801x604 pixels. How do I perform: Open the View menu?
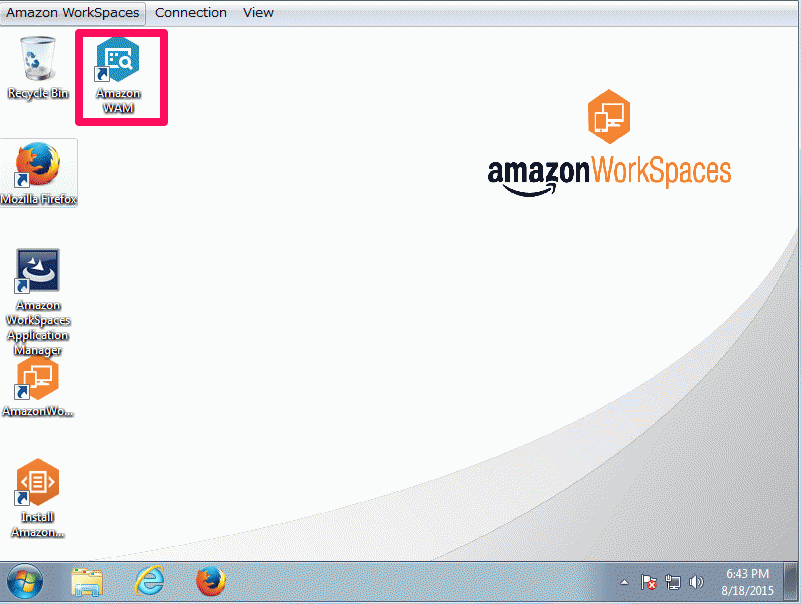258,13
